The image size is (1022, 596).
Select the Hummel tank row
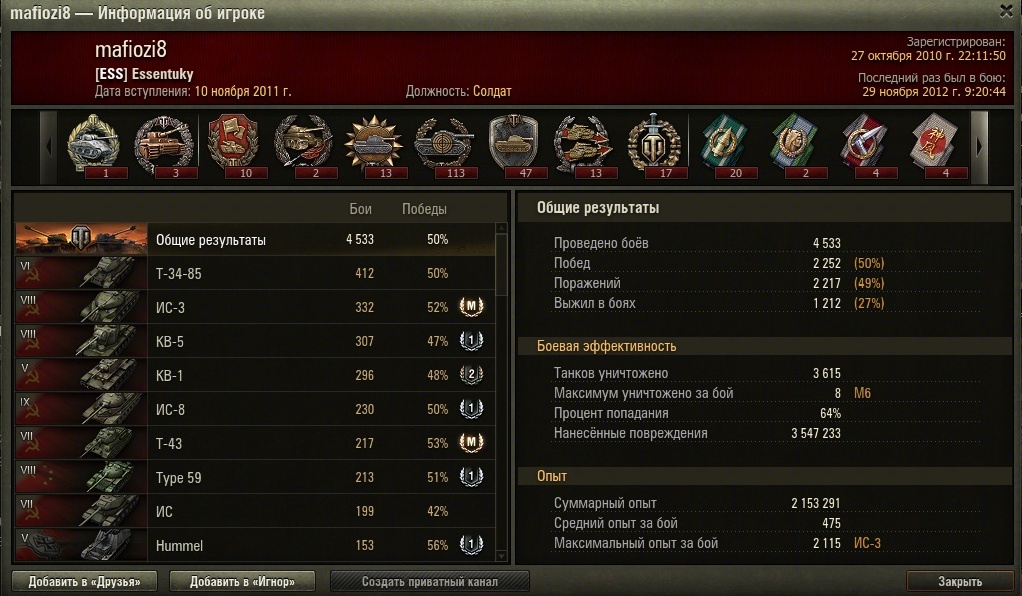point(255,545)
